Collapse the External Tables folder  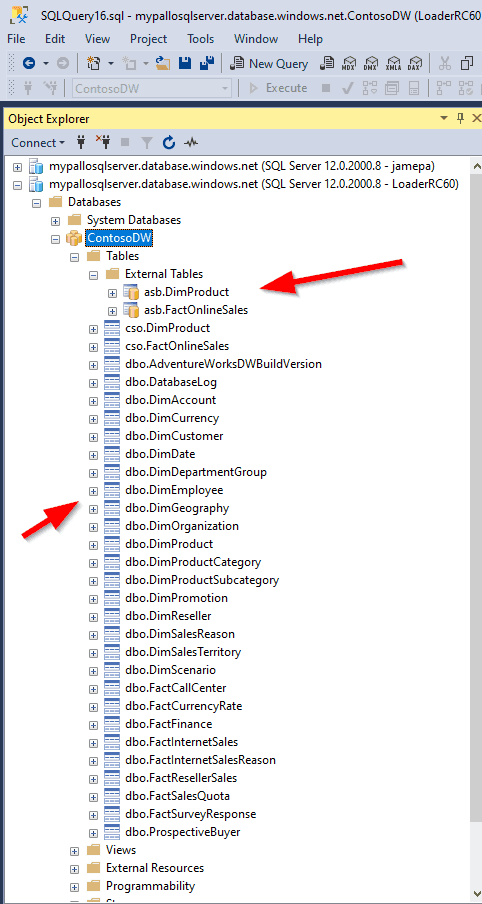coord(93,274)
